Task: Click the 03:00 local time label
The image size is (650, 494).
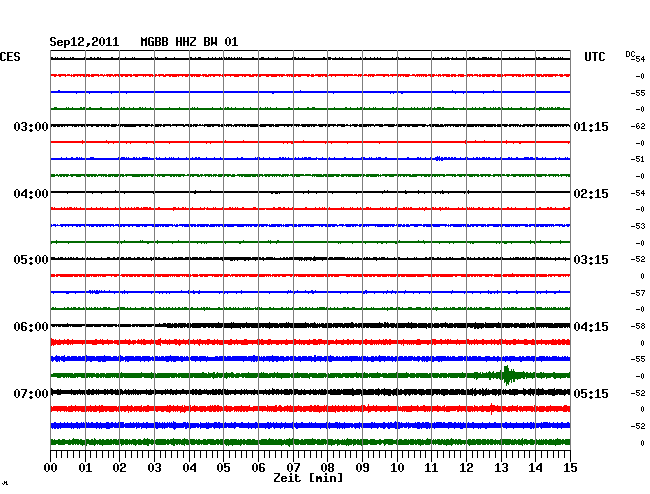Action: 31,127
